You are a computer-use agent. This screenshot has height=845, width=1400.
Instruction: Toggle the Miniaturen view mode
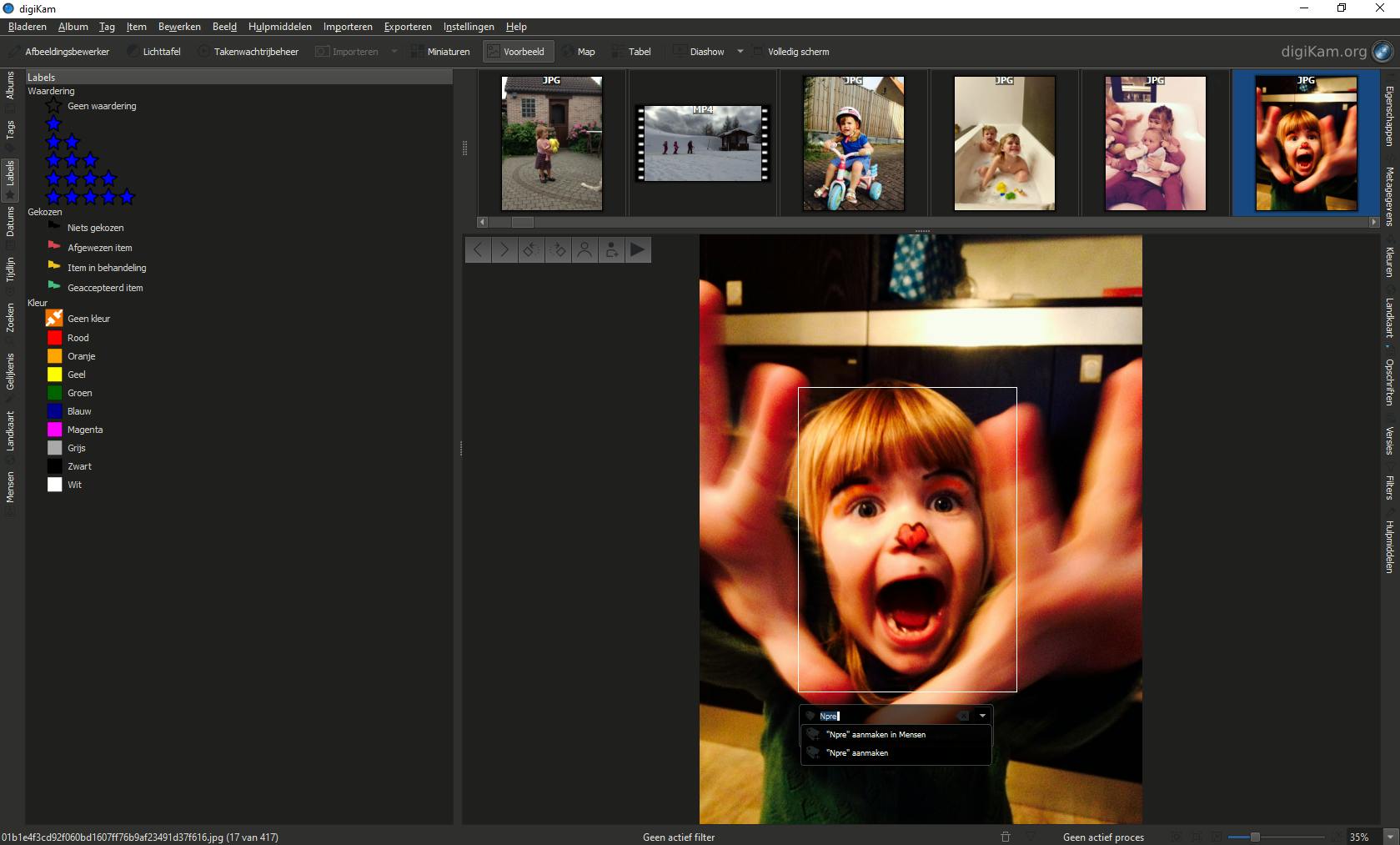click(x=440, y=52)
